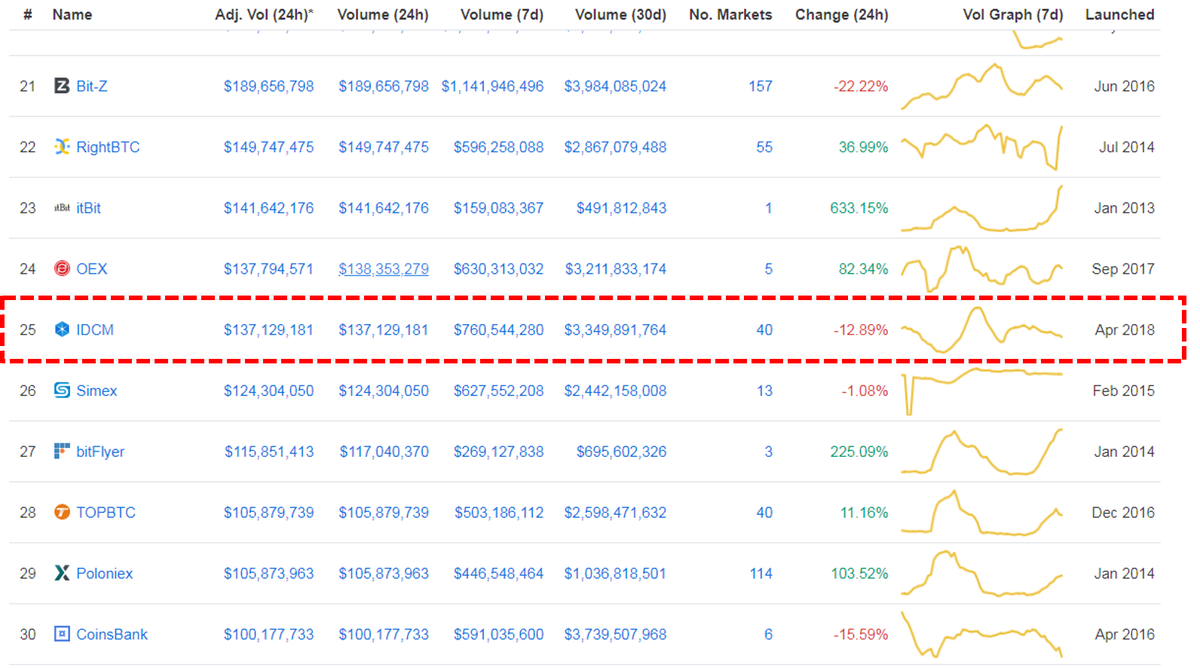Image resolution: width=1200 pixels, height=668 pixels.
Task: Click the Poloniex logo icon
Action: (62, 573)
